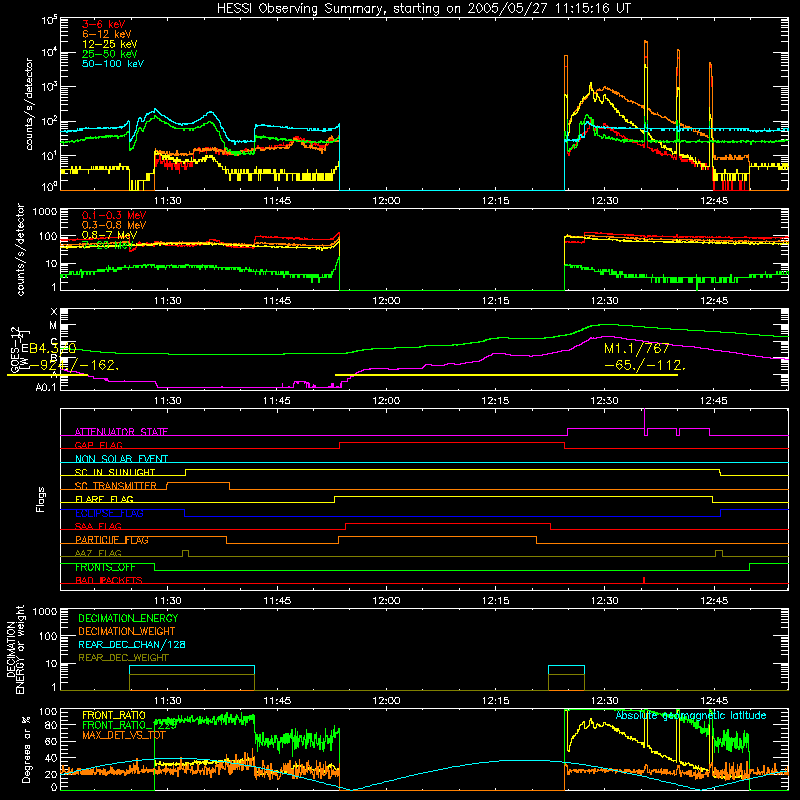This screenshot has height=800, width=800.
Task: Click the PARTICLE_FLAG label
Action: point(112,540)
